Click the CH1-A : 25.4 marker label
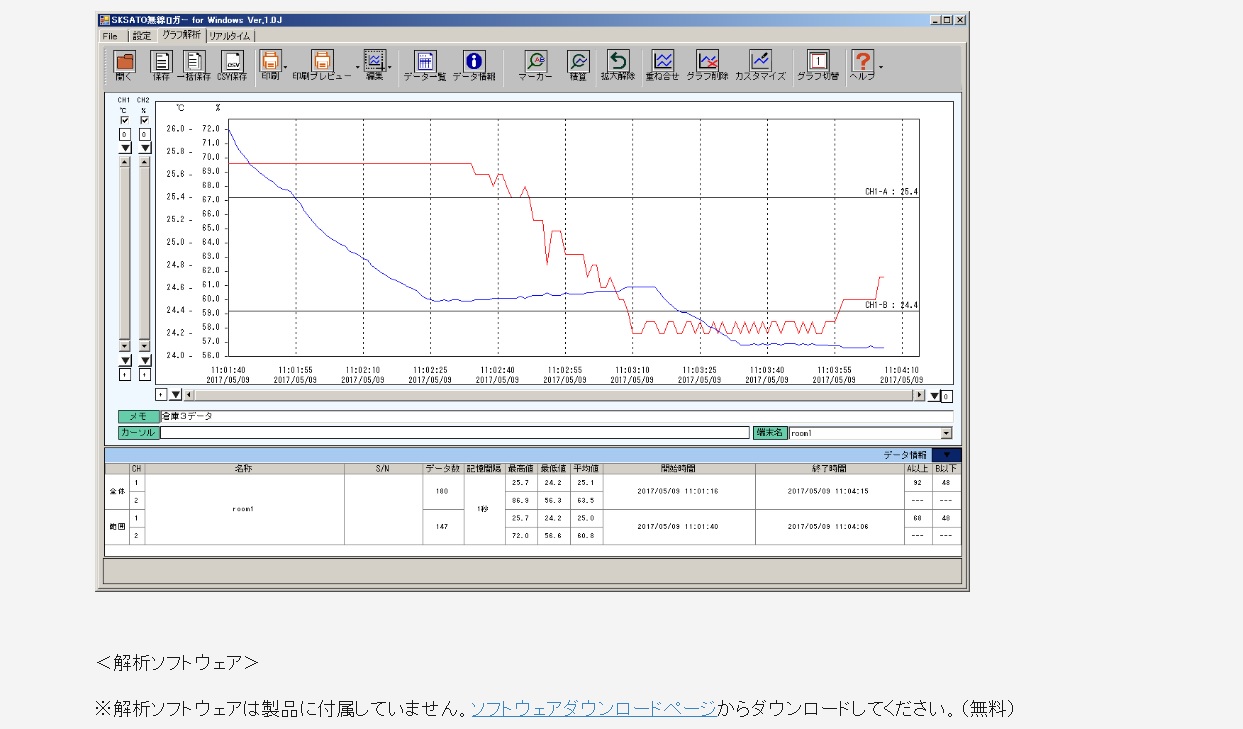1243x729 pixels. 892,191
